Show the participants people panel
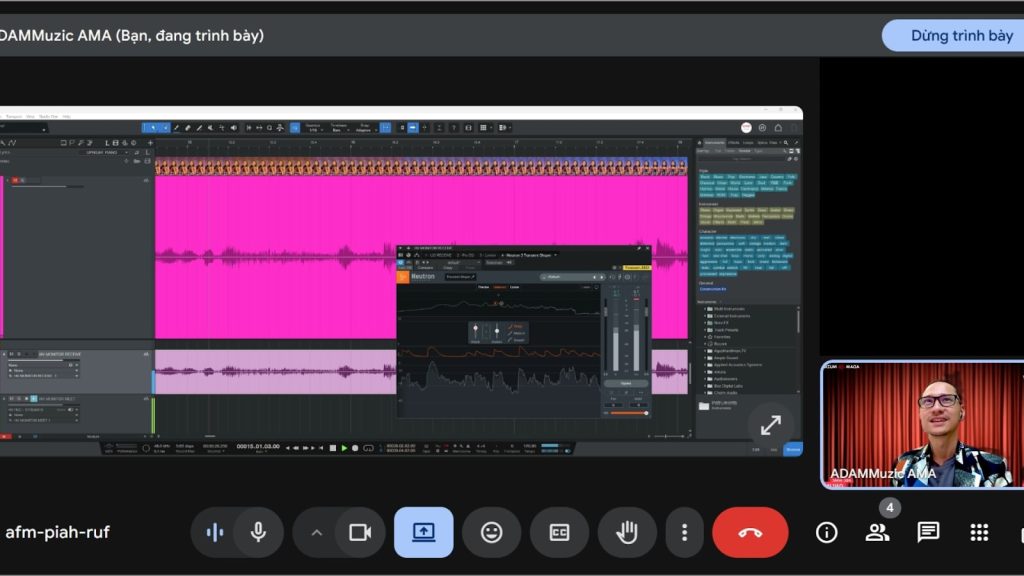Viewport: 1024px width, 576px height. (x=877, y=532)
